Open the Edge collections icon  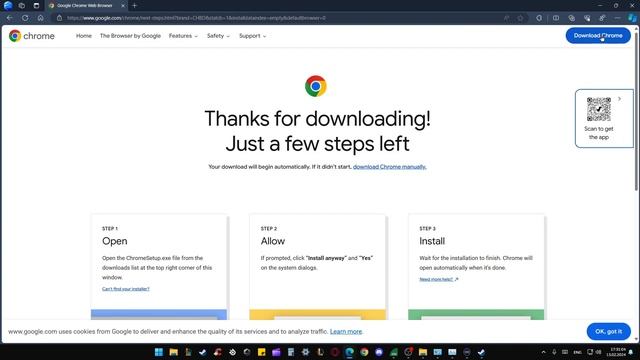571,18
